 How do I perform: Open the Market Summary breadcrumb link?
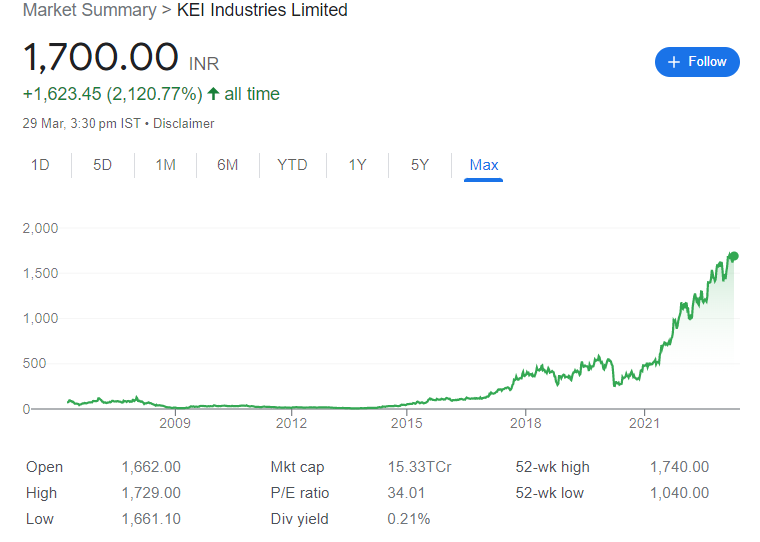pos(90,10)
